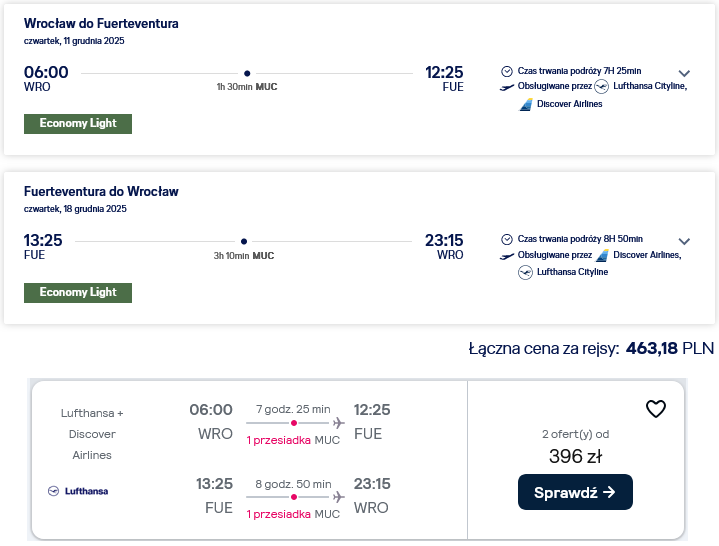Viewport: 719px width, 546px height.
Task: Save offer with the heart icon
Action: (x=656, y=408)
